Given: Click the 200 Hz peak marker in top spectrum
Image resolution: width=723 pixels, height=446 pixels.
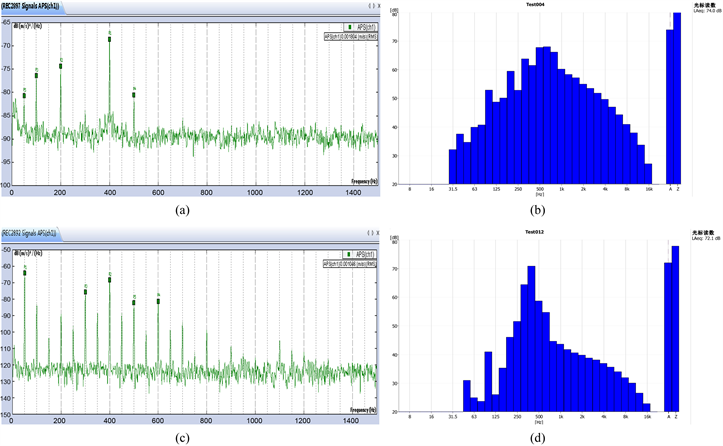Looking at the screenshot, I should (x=61, y=65).
